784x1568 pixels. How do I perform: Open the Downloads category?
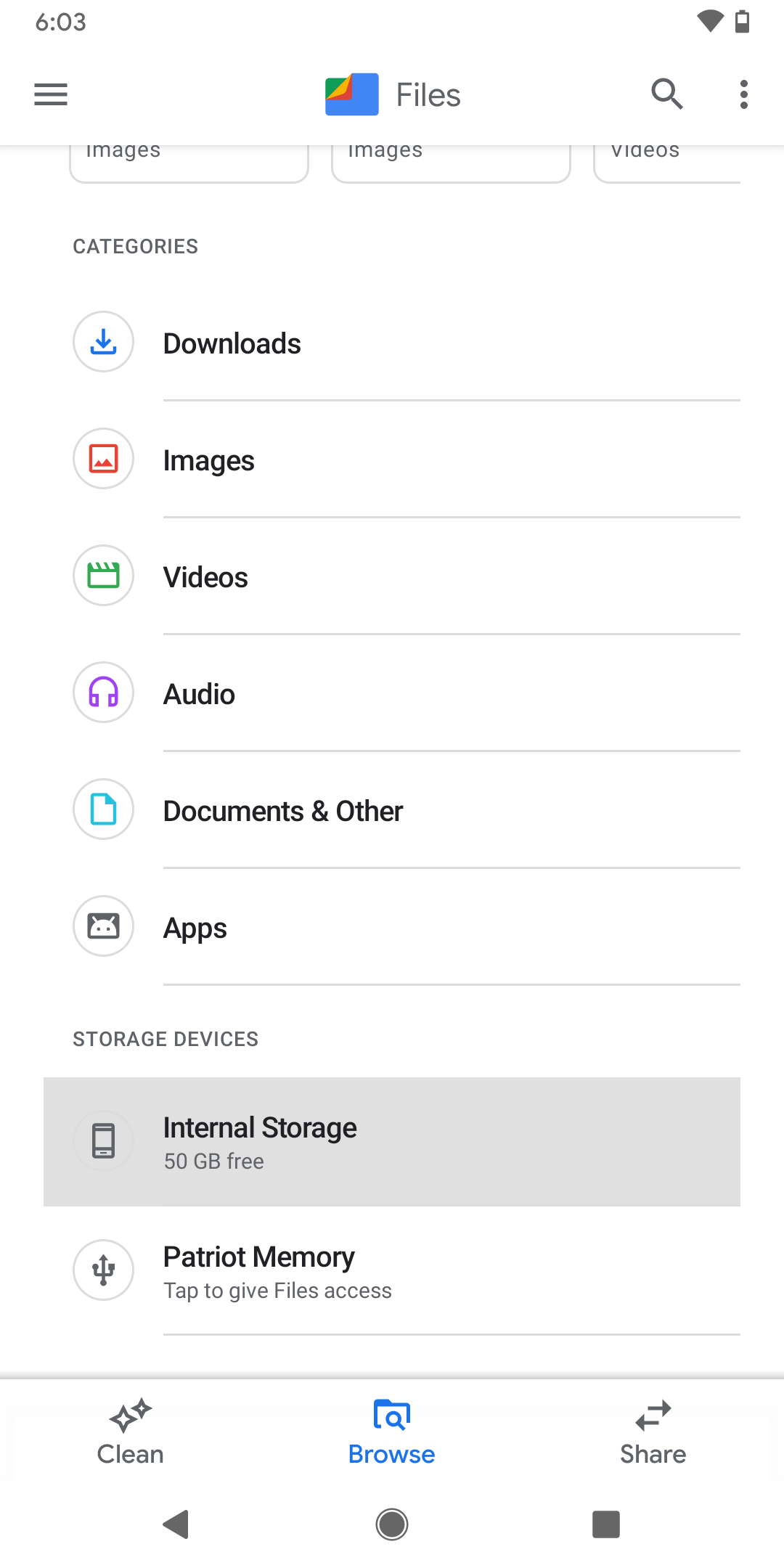(x=232, y=344)
